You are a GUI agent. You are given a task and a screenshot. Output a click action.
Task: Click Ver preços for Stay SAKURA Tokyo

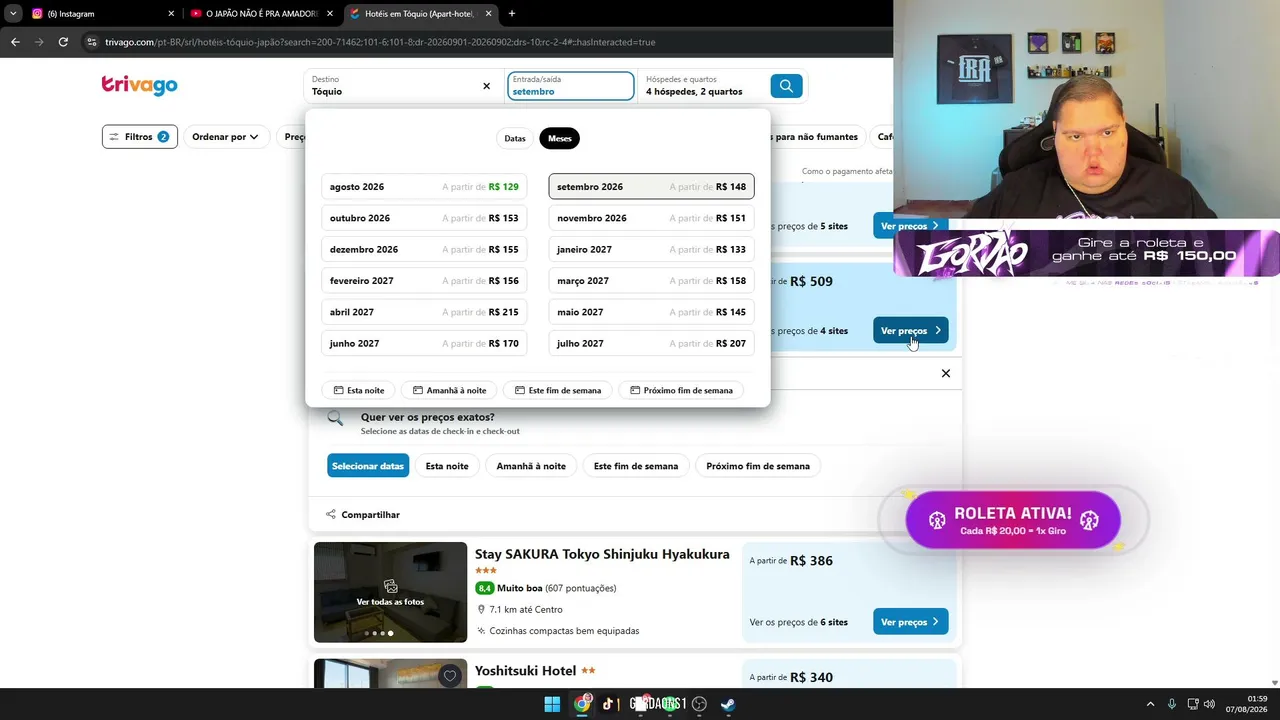tap(910, 622)
